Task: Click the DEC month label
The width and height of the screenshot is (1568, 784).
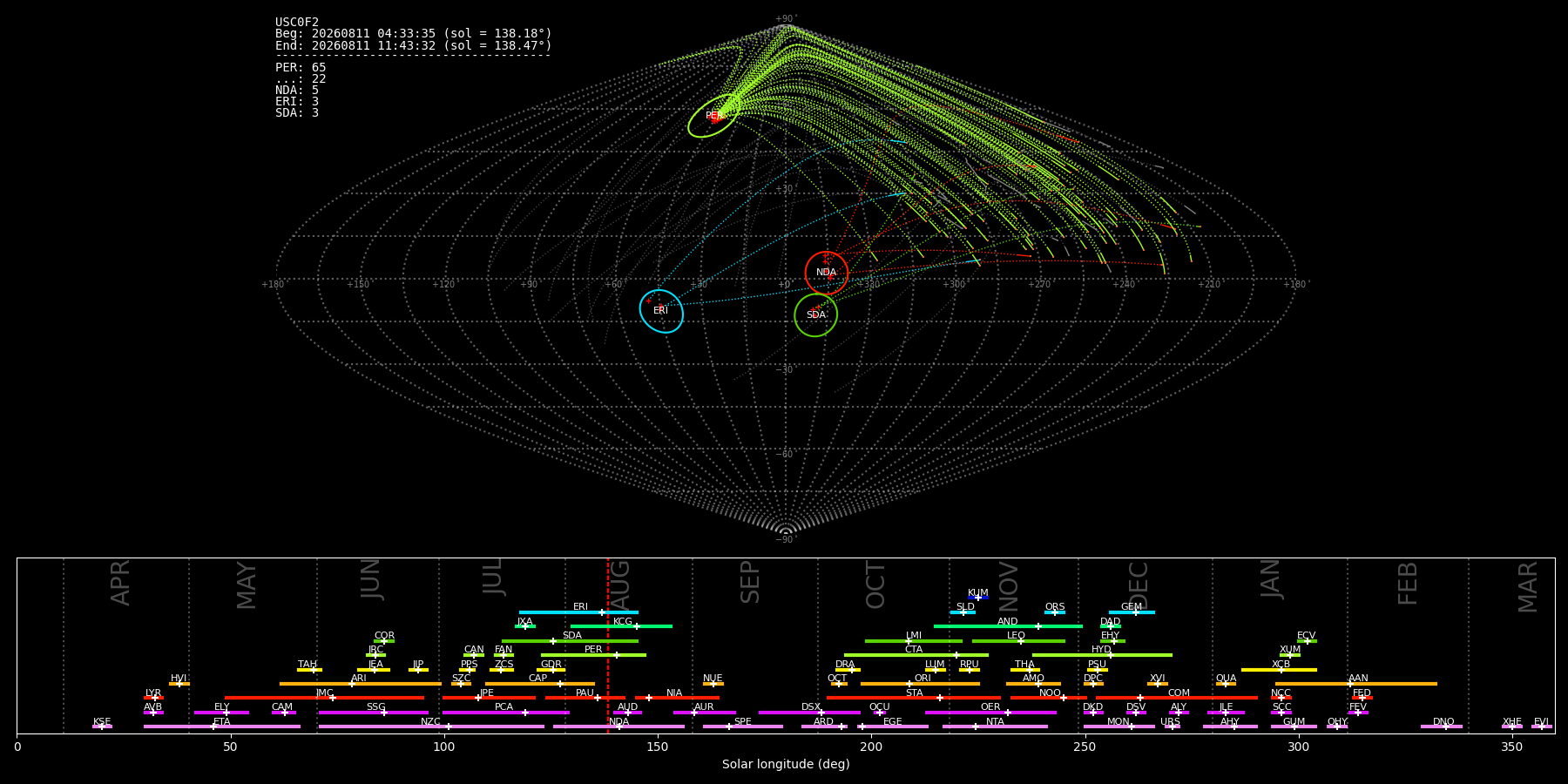Action: pyautogui.click(x=1139, y=585)
